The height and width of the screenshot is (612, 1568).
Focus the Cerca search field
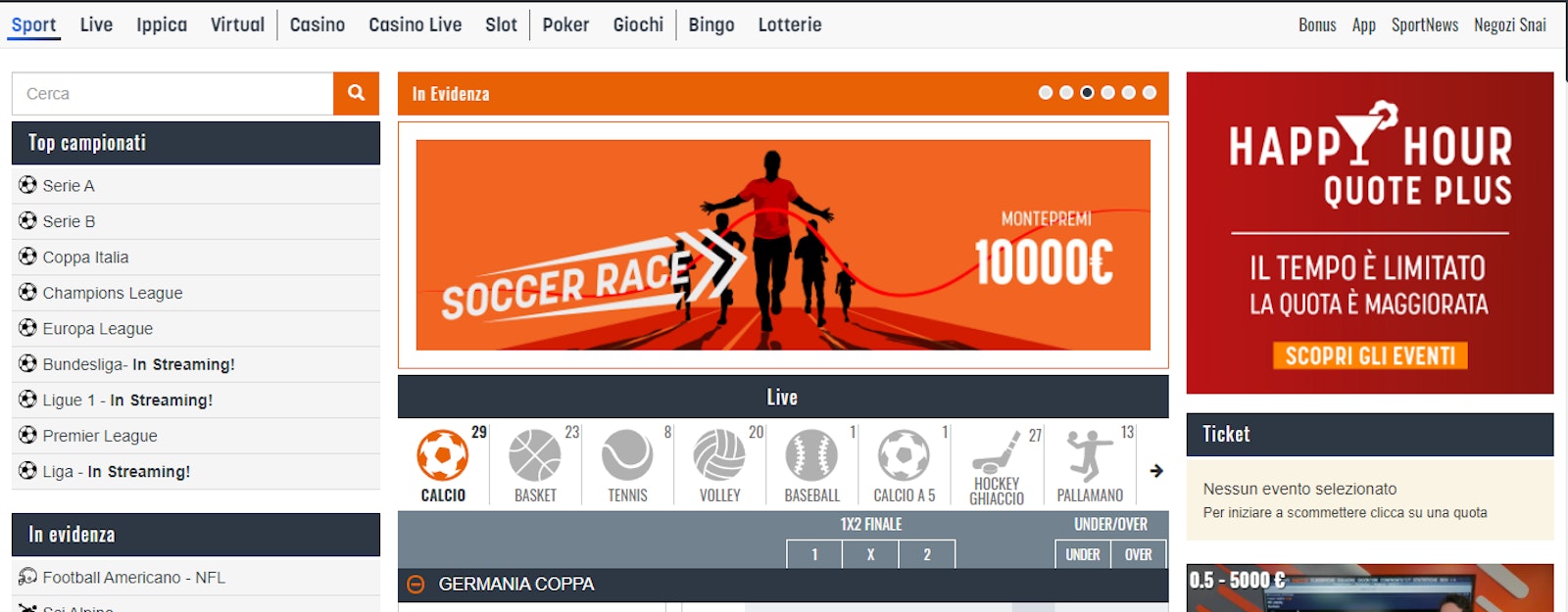click(172, 94)
